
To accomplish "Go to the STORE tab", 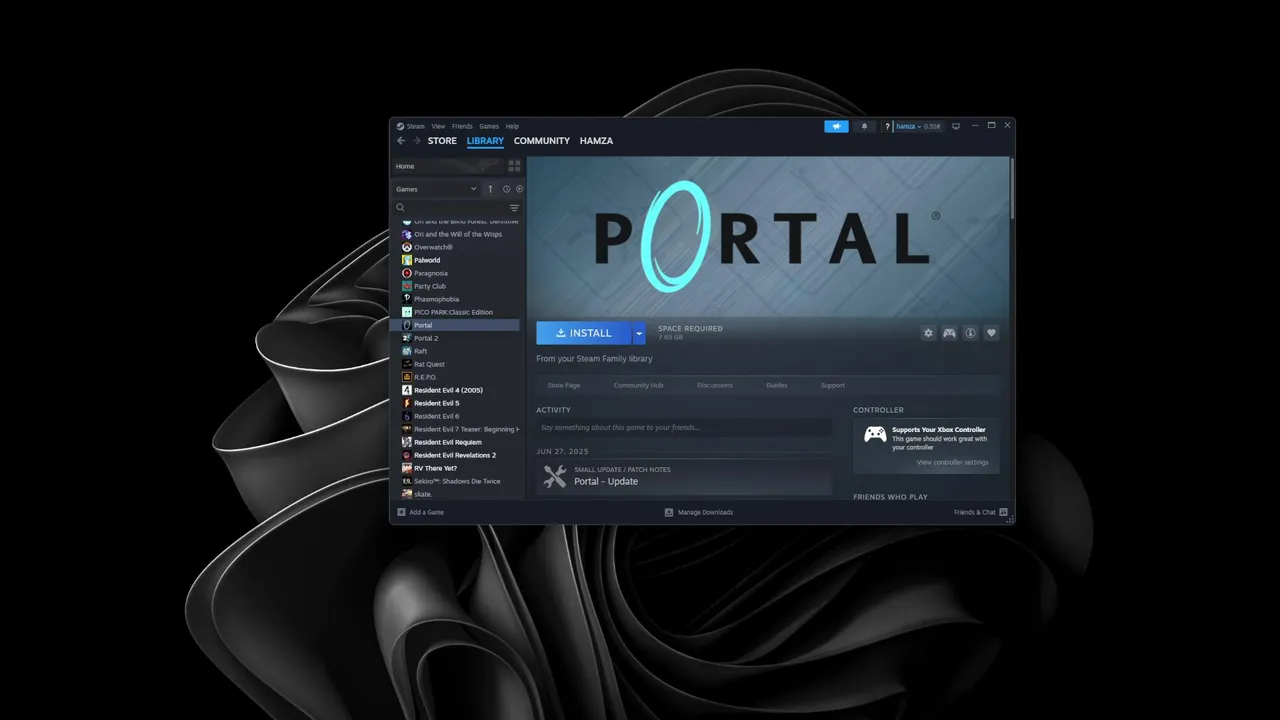I will pyautogui.click(x=442, y=141).
